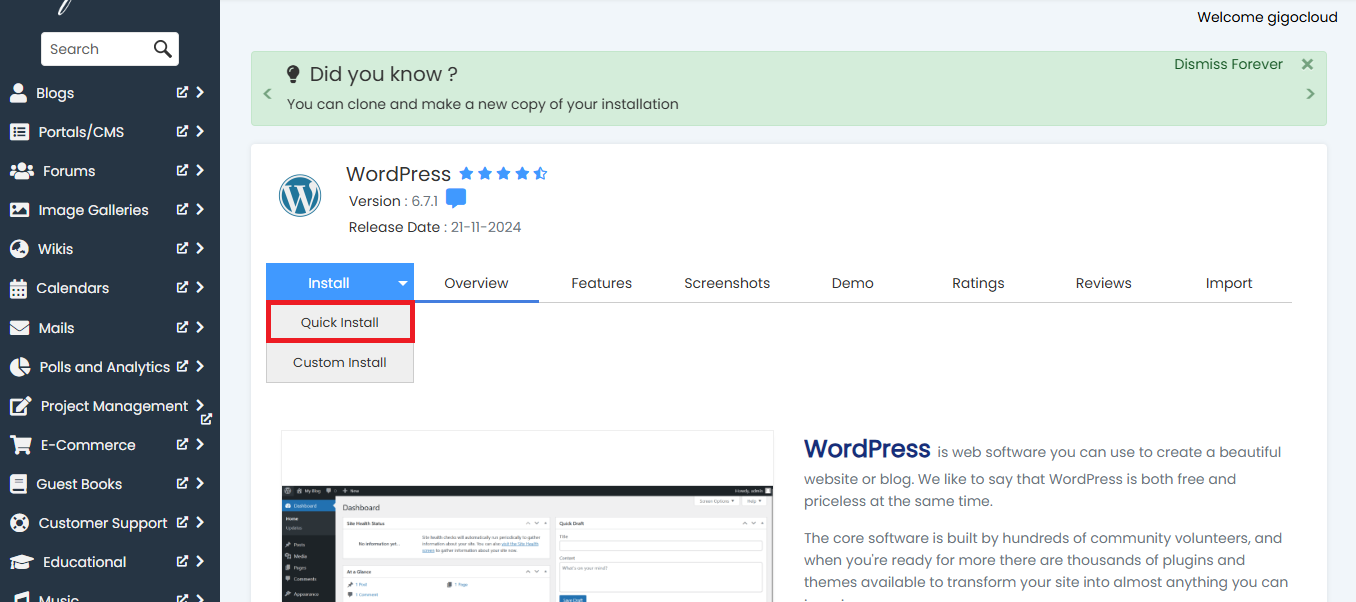Switch to the Demo tab
1356x602 pixels.
point(853,283)
